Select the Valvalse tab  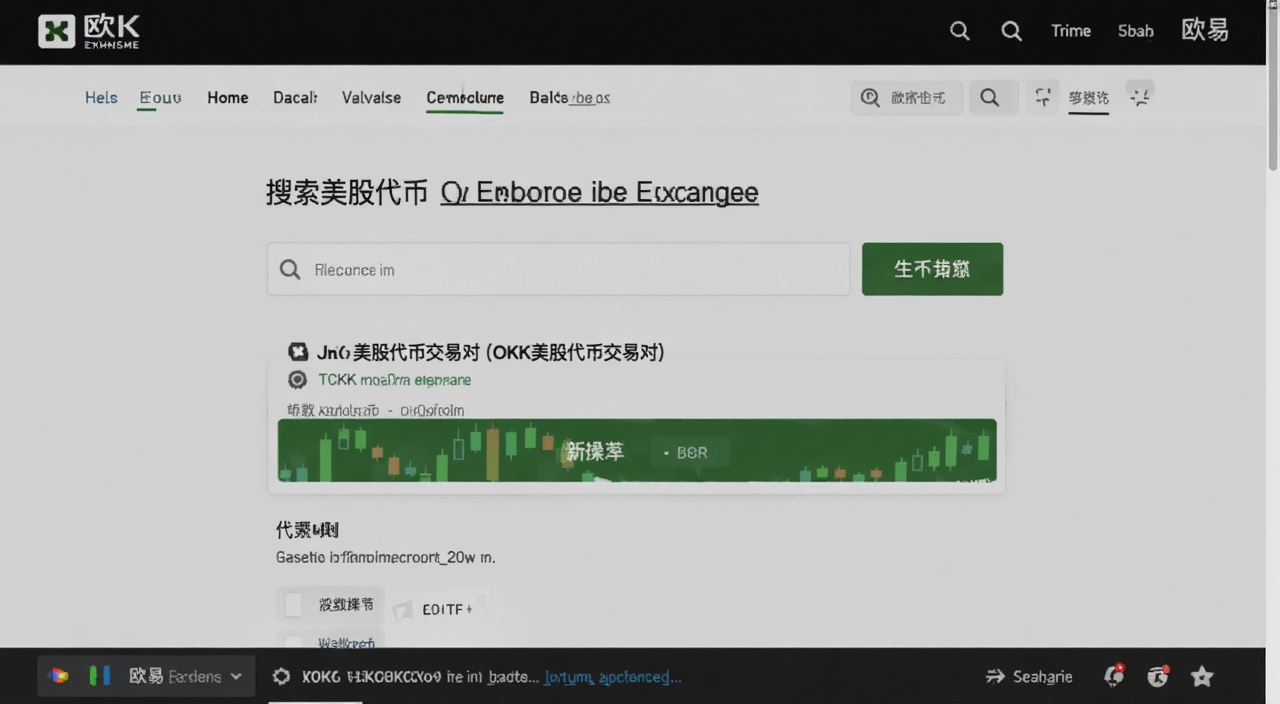click(x=371, y=97)
